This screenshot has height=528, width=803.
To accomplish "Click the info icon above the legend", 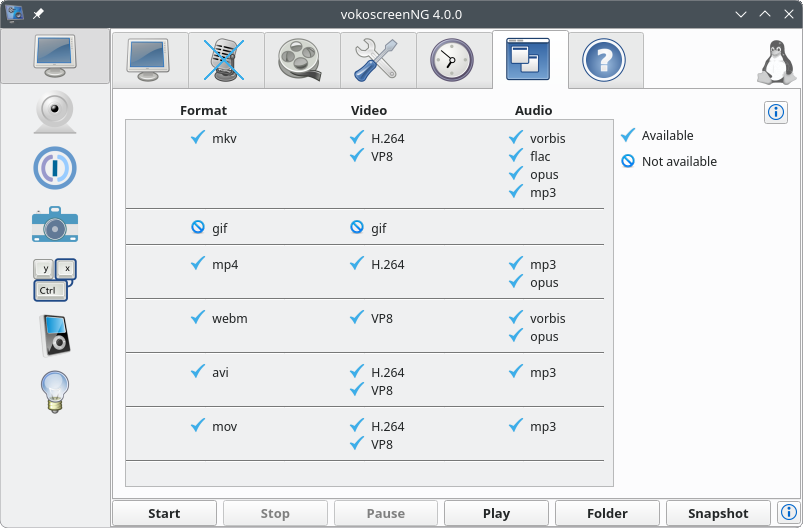I will pos(775,112).
